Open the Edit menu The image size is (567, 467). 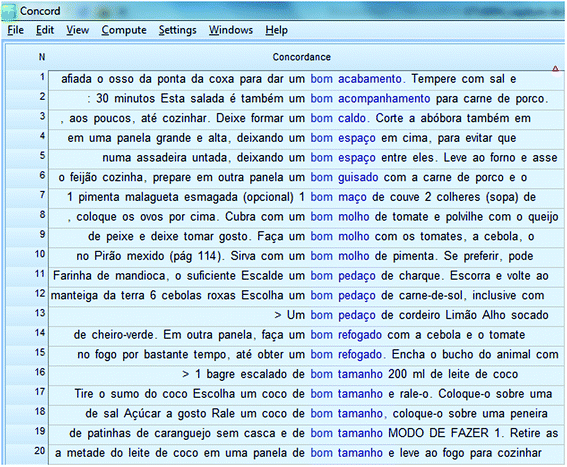point(45,30)
